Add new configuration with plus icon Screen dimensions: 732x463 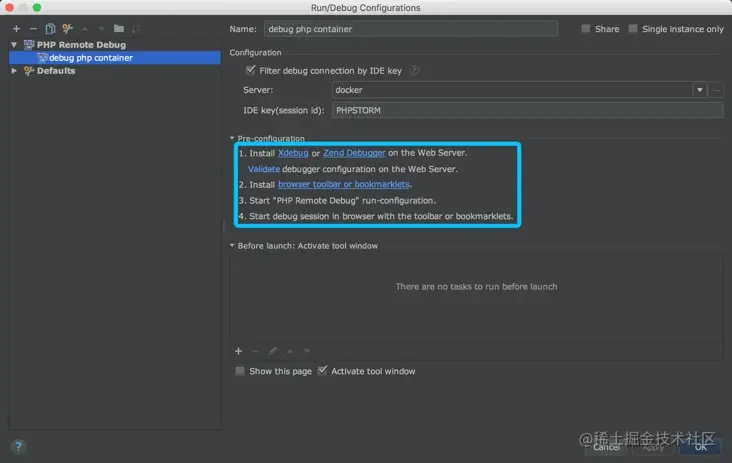click(16, 29)
